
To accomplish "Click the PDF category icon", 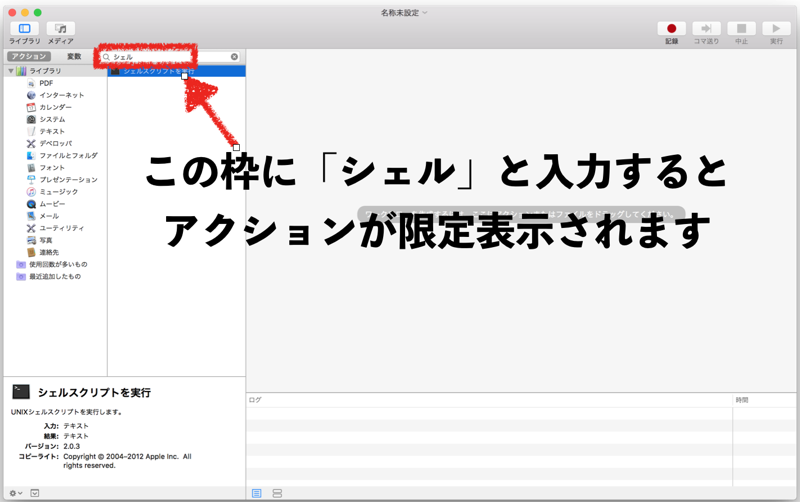I will [31, 83].
